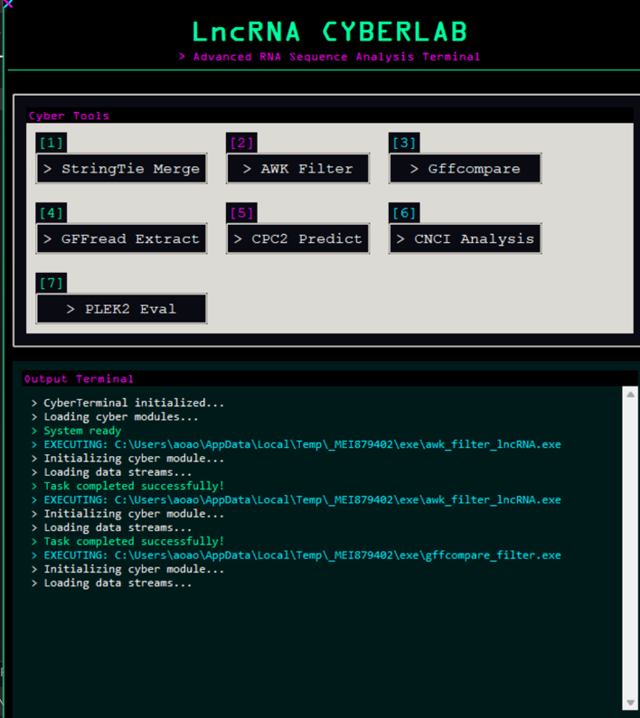Viewport: 640px width, 718px height.
Task: Run CPC2 Predict
Action: [x=298, y=239]
